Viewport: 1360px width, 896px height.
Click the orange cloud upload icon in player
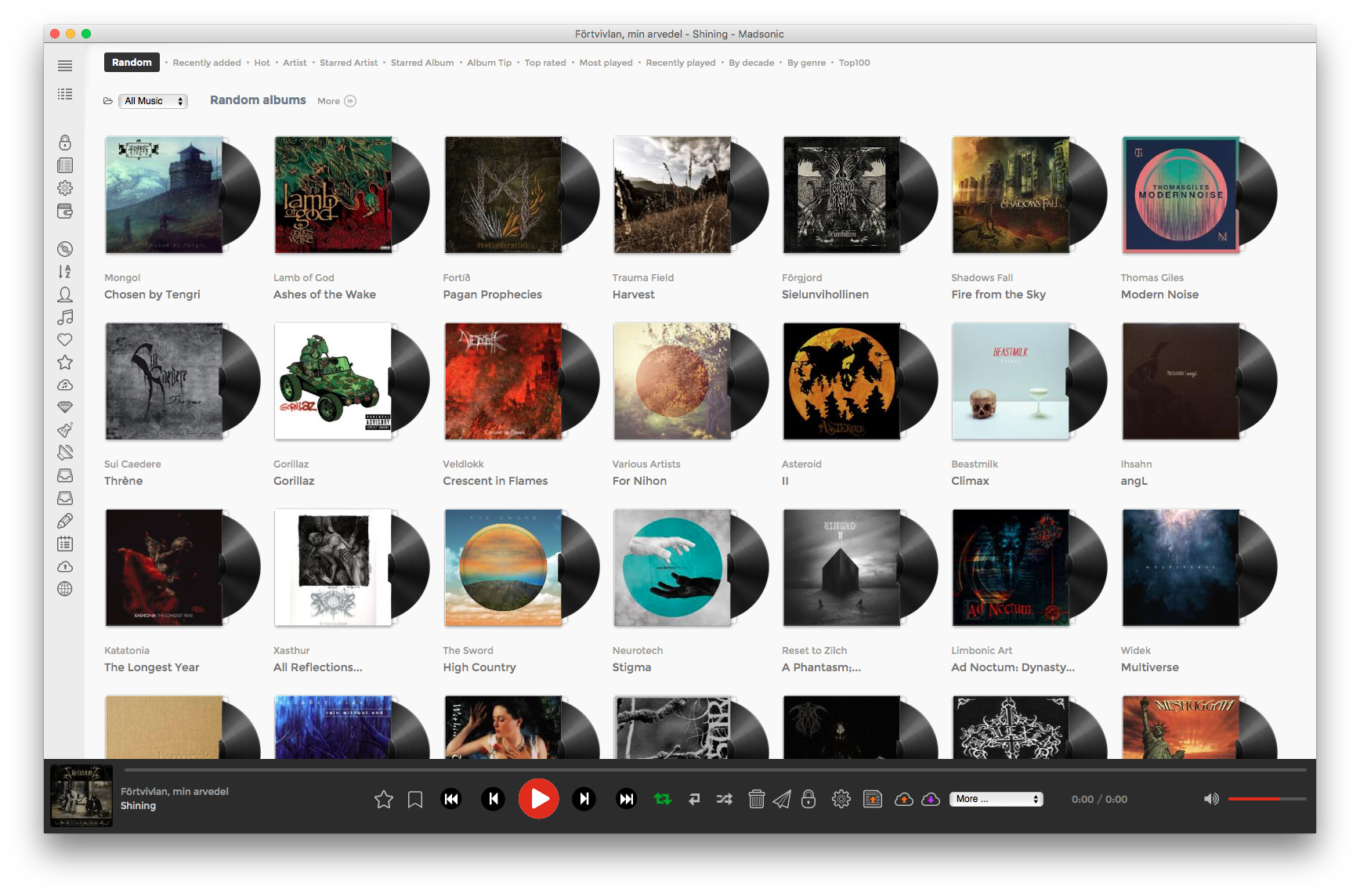click(x=903, y=799)
